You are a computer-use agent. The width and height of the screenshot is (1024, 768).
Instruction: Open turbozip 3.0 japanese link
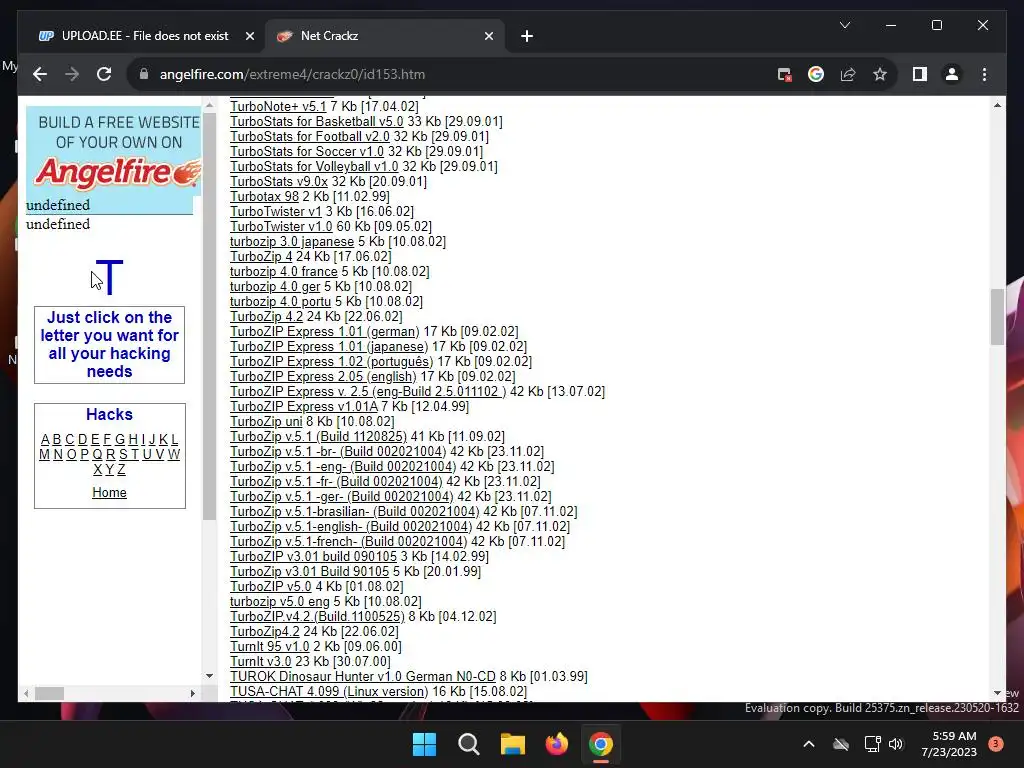pyautogui.click(x=292, y=242)
